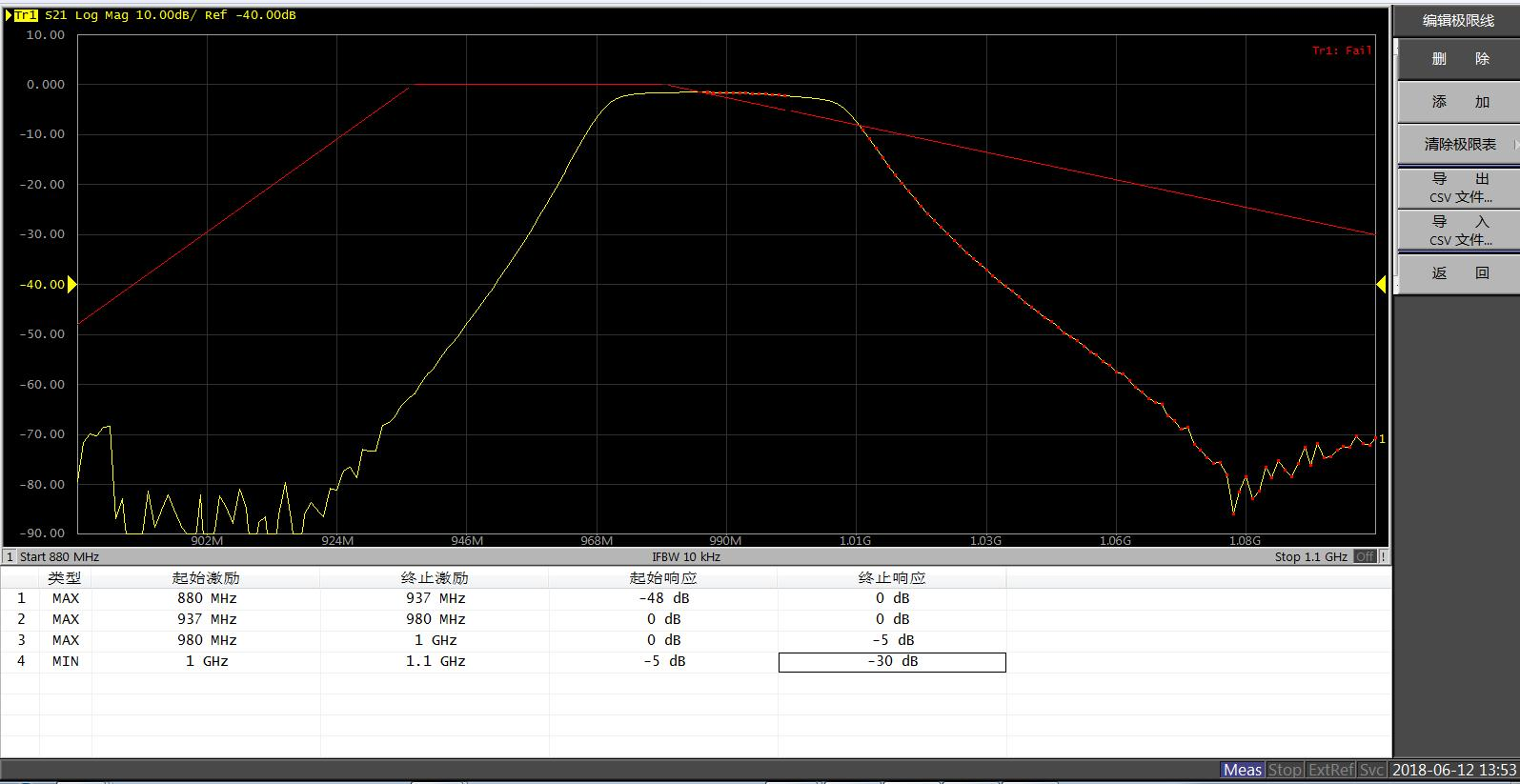Viewport: 1520px width, 784px height.
Task: Click the exclamation warning icon by Stop frequency
Action: pyautogui.click(x=1384, y=556)
